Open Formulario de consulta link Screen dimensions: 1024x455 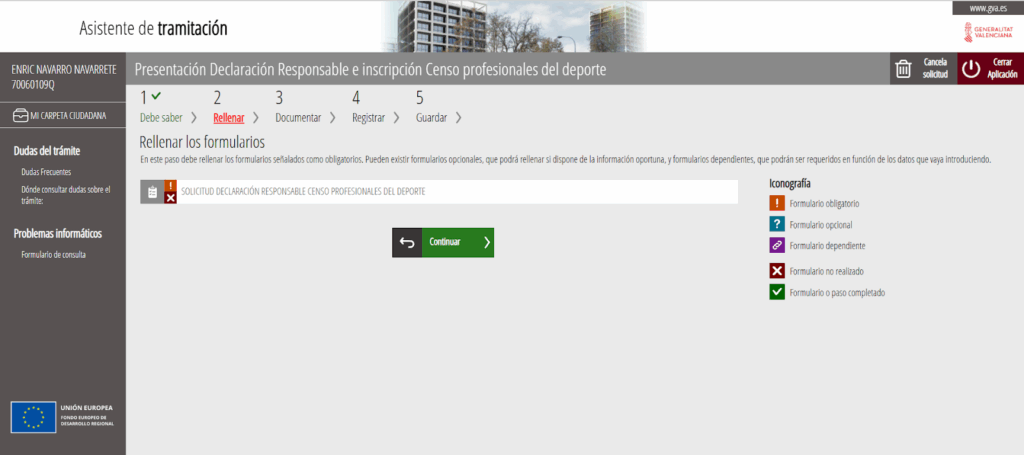[53, 254]
